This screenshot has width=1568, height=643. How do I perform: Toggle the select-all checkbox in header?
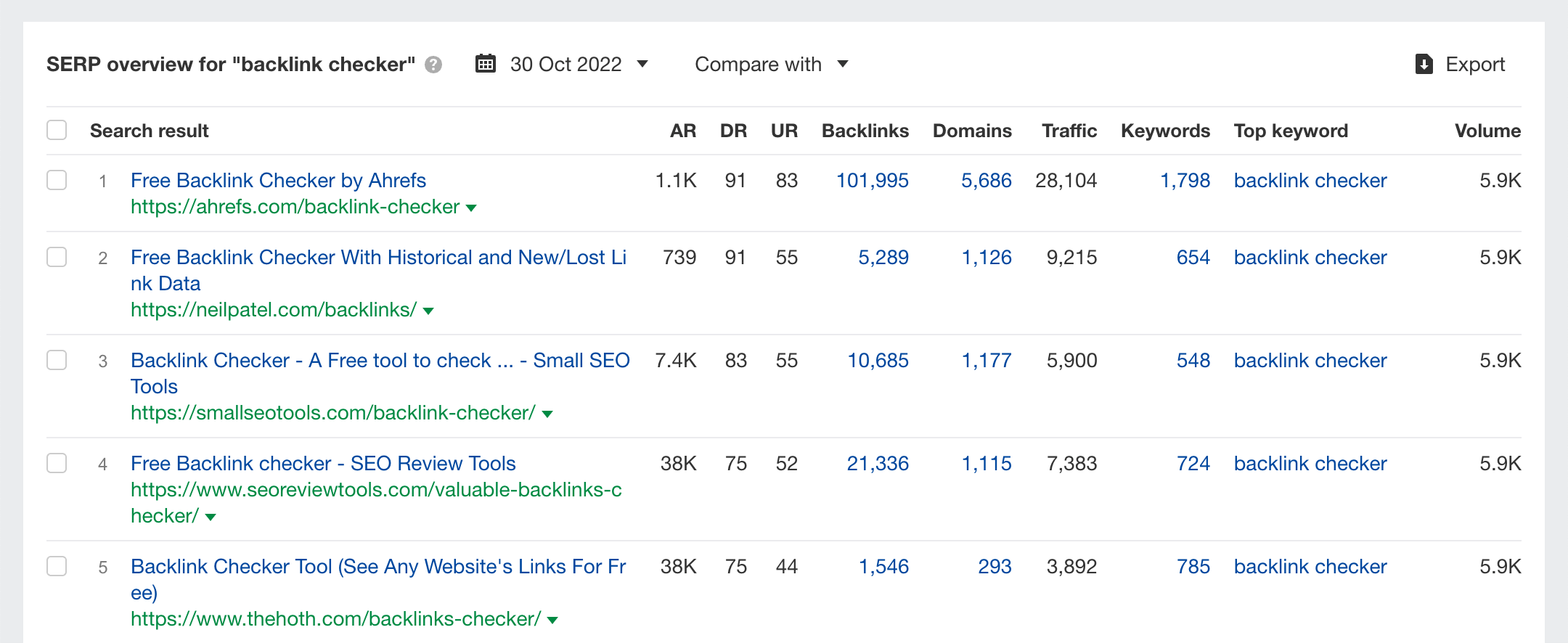[57, 130]
